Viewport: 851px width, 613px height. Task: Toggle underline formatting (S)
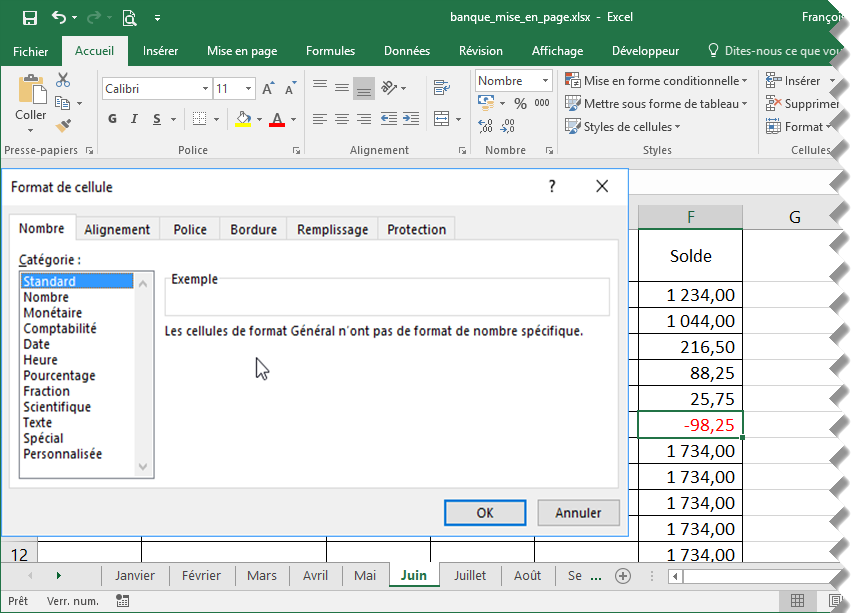pyautogui.click(x=158, y=120)
